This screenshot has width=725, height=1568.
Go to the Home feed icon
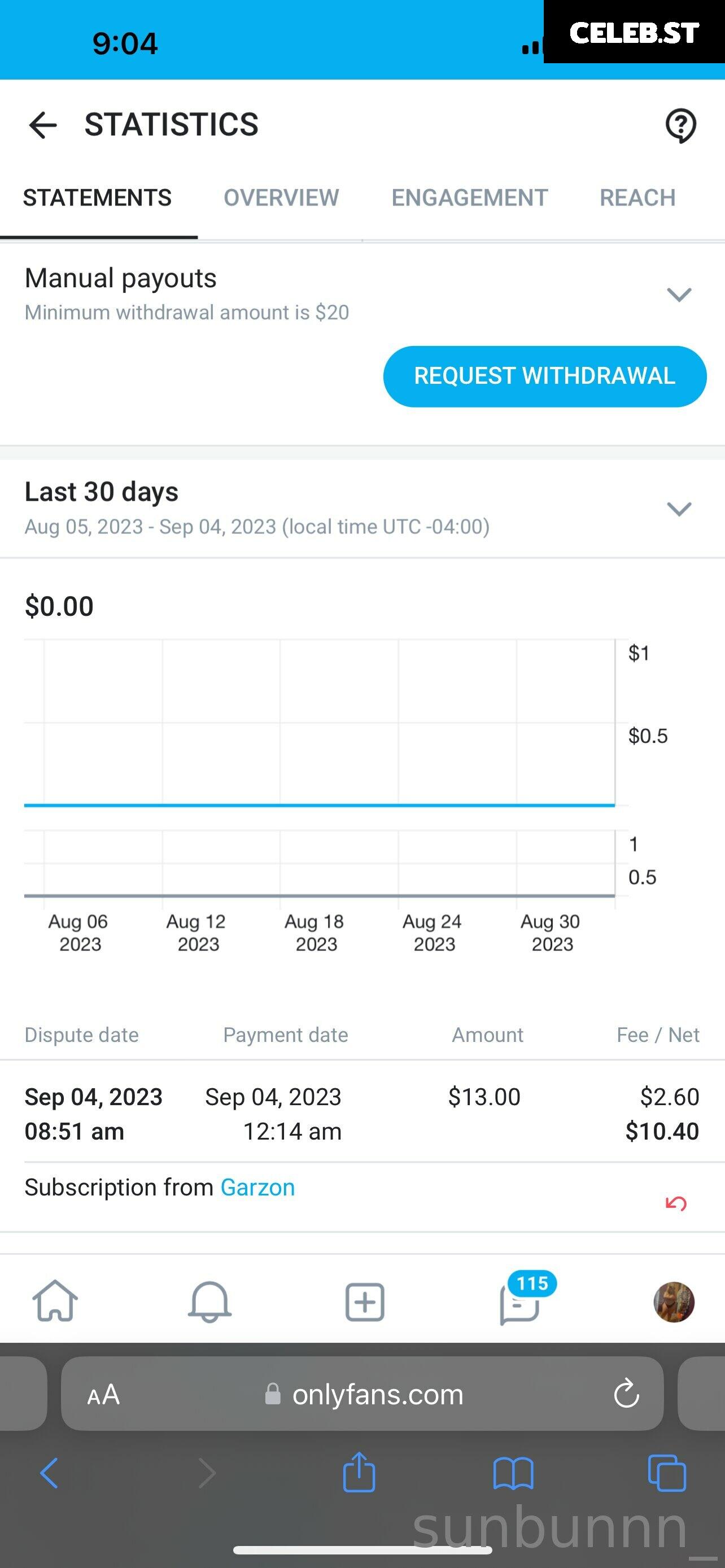pos(55,1301)
